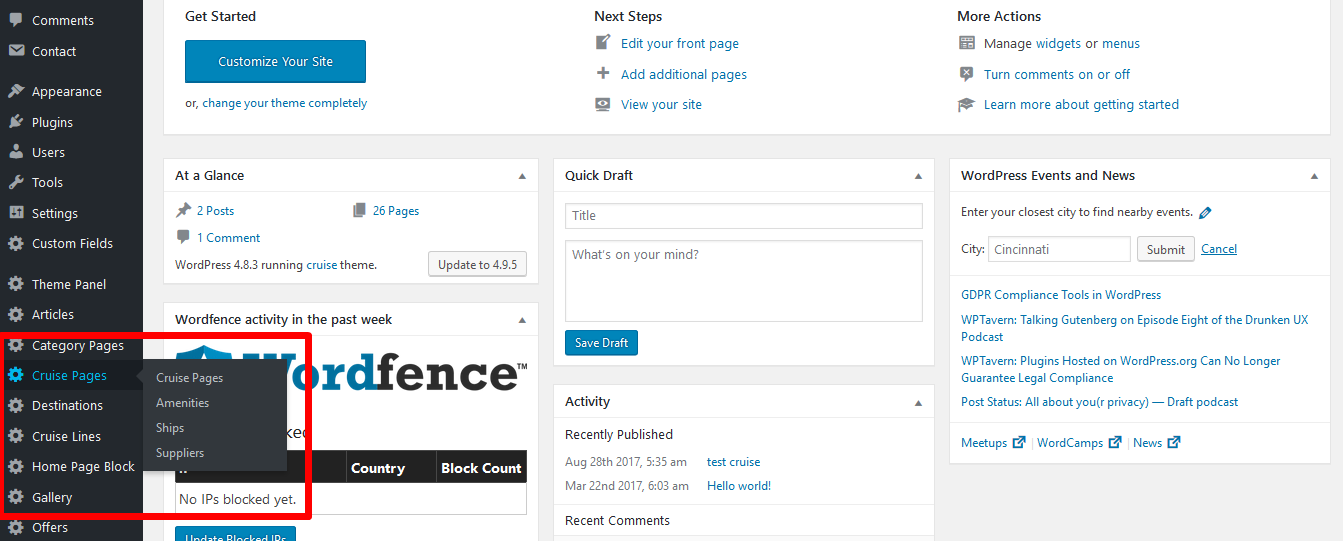Click the Cruise Lines gear icon
Screen dimensions: 1343x541
click(16, 436)
